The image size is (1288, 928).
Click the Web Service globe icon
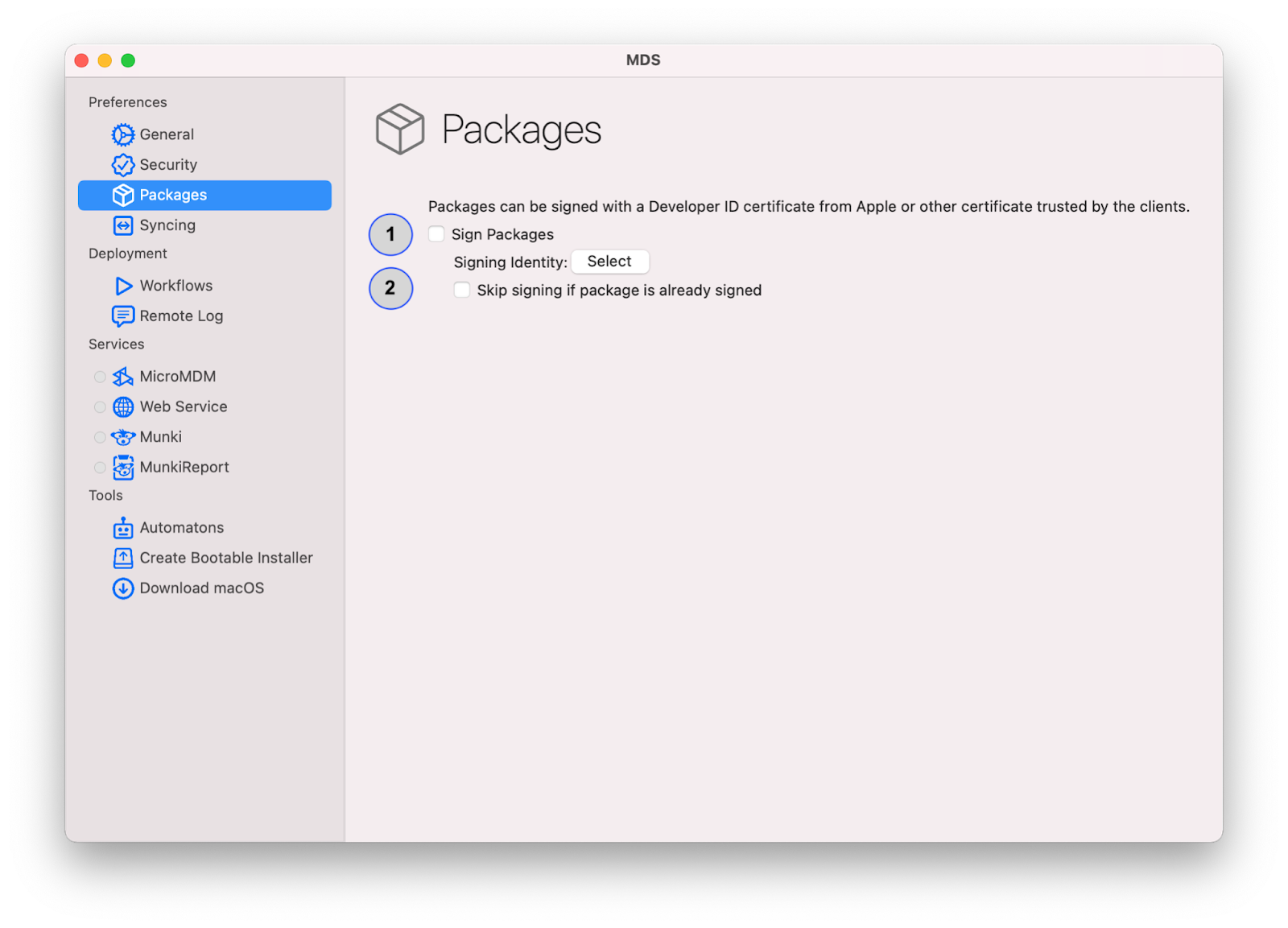(122, 407)
